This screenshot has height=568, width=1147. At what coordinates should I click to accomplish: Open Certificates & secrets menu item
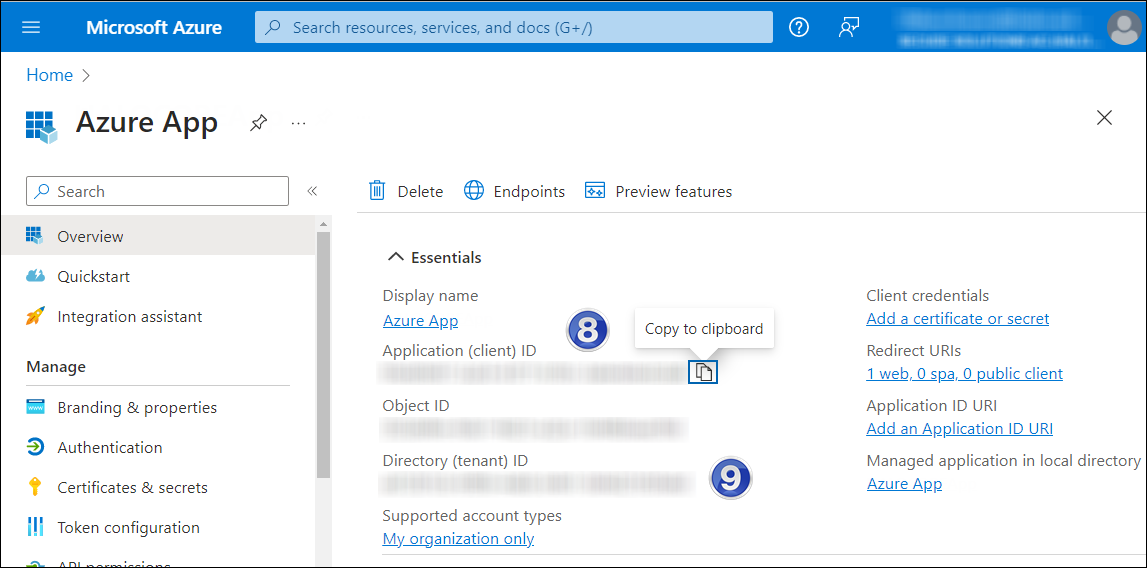(x=132, y=488)
